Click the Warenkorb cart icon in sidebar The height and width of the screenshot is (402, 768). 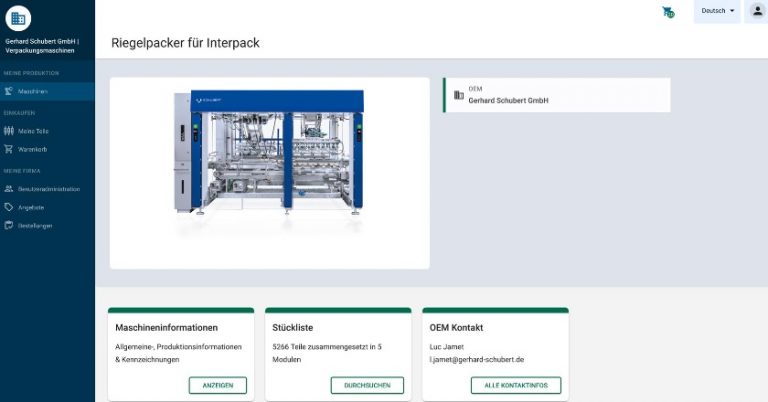9,149
